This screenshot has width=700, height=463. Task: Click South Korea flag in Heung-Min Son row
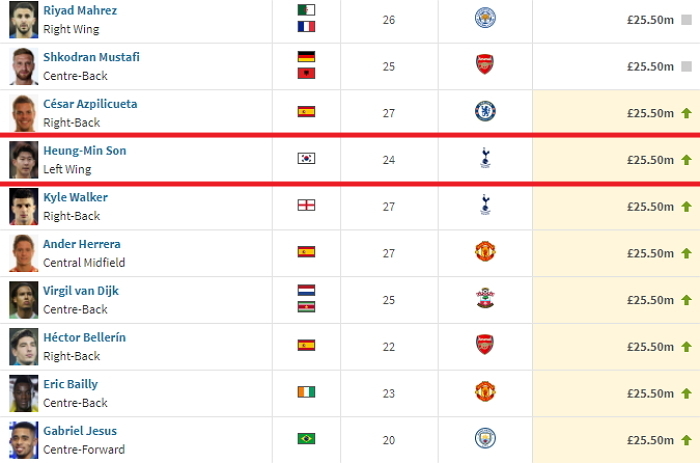(x=306, y=159)
